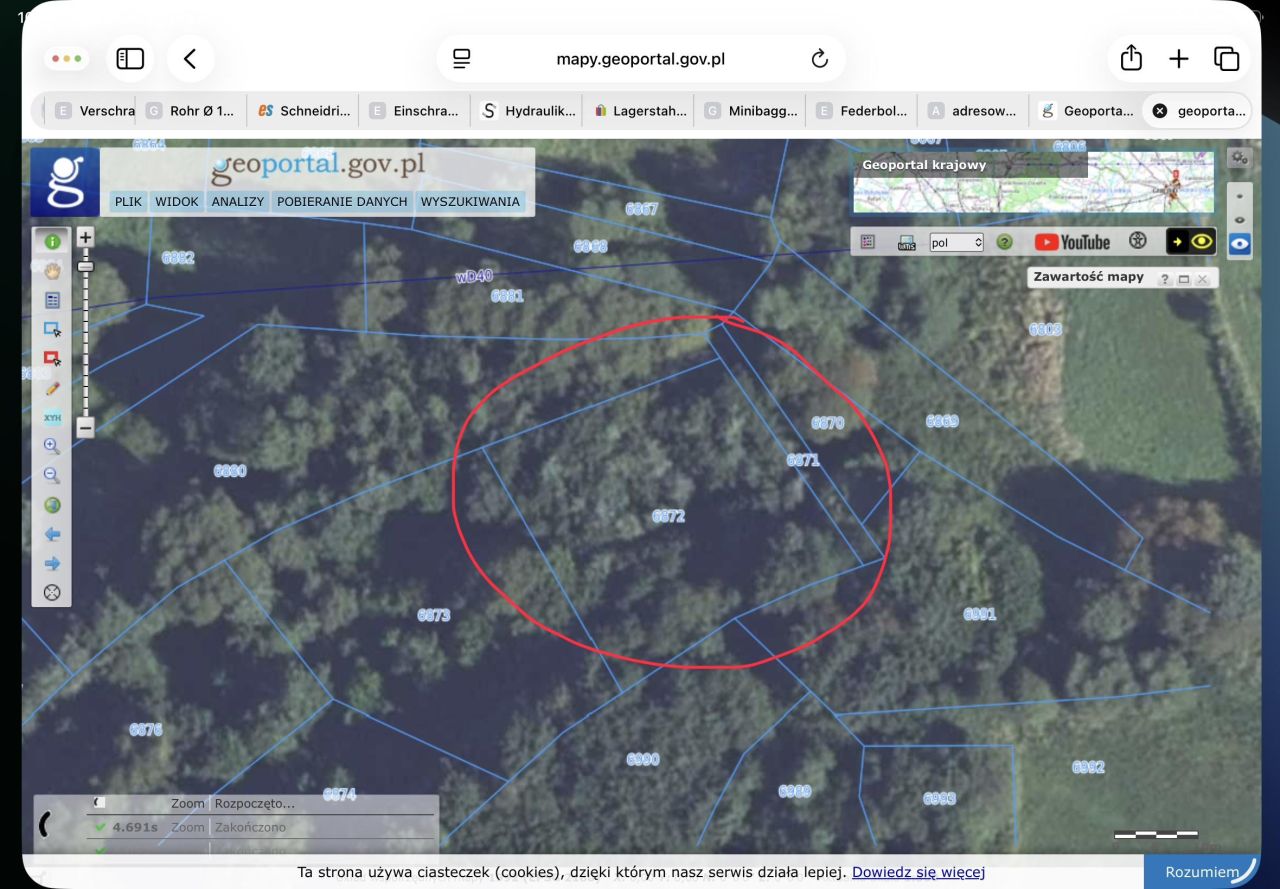This screenshot has height=889, width=1280.
Task: Switch to the Rohr Ø 1... tab
Action: click(x=190, y=111)
